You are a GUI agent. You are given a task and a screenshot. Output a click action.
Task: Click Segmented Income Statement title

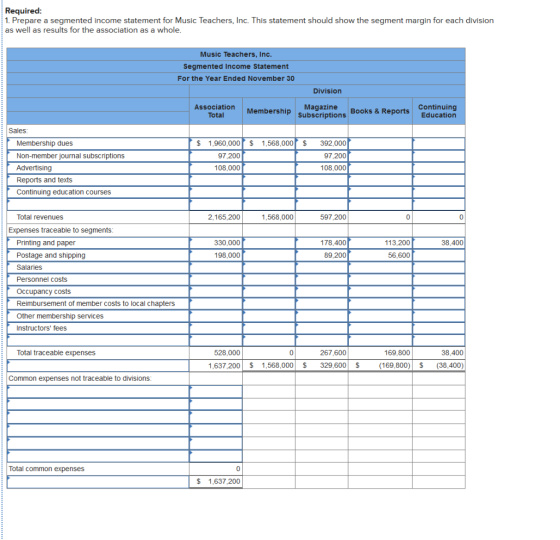[x=236, y=67]
